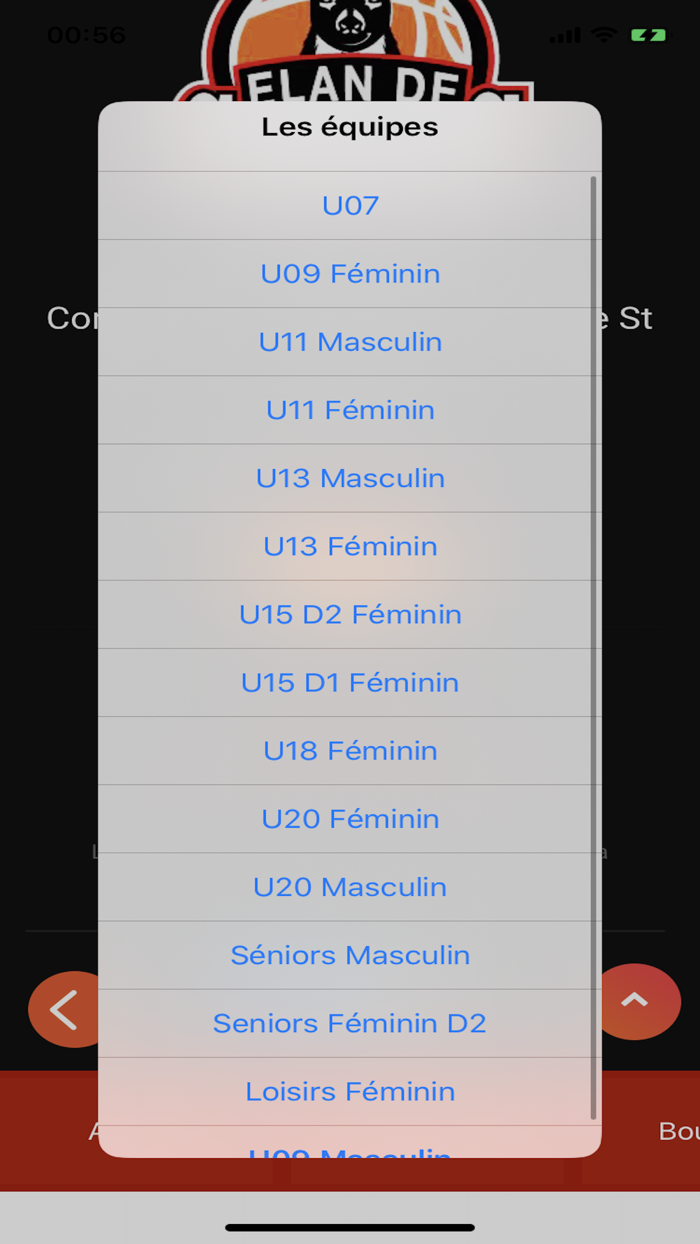Screen dimensions: 700x1244
Task: Choose U18 Féminin from the teams
Action: tap(350, 750)
